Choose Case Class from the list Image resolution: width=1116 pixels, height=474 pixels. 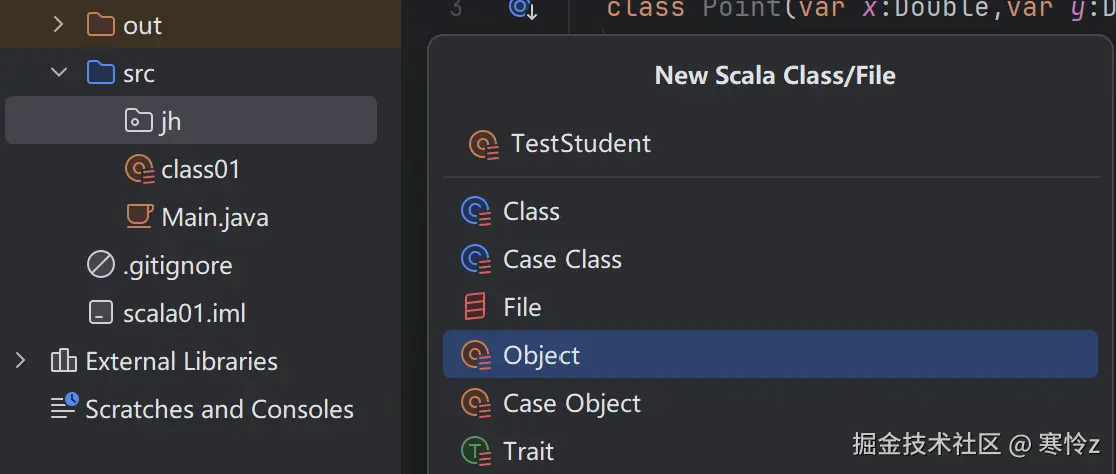562,260
